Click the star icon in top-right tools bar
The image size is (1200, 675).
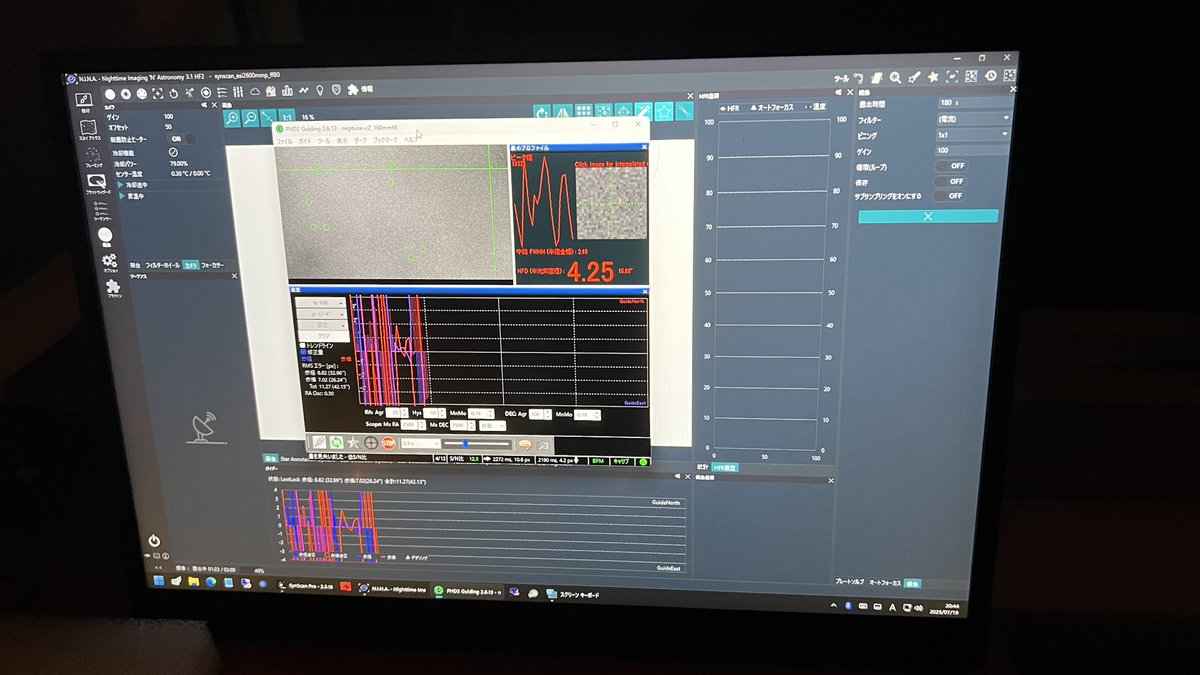click(x=932, y=77)
